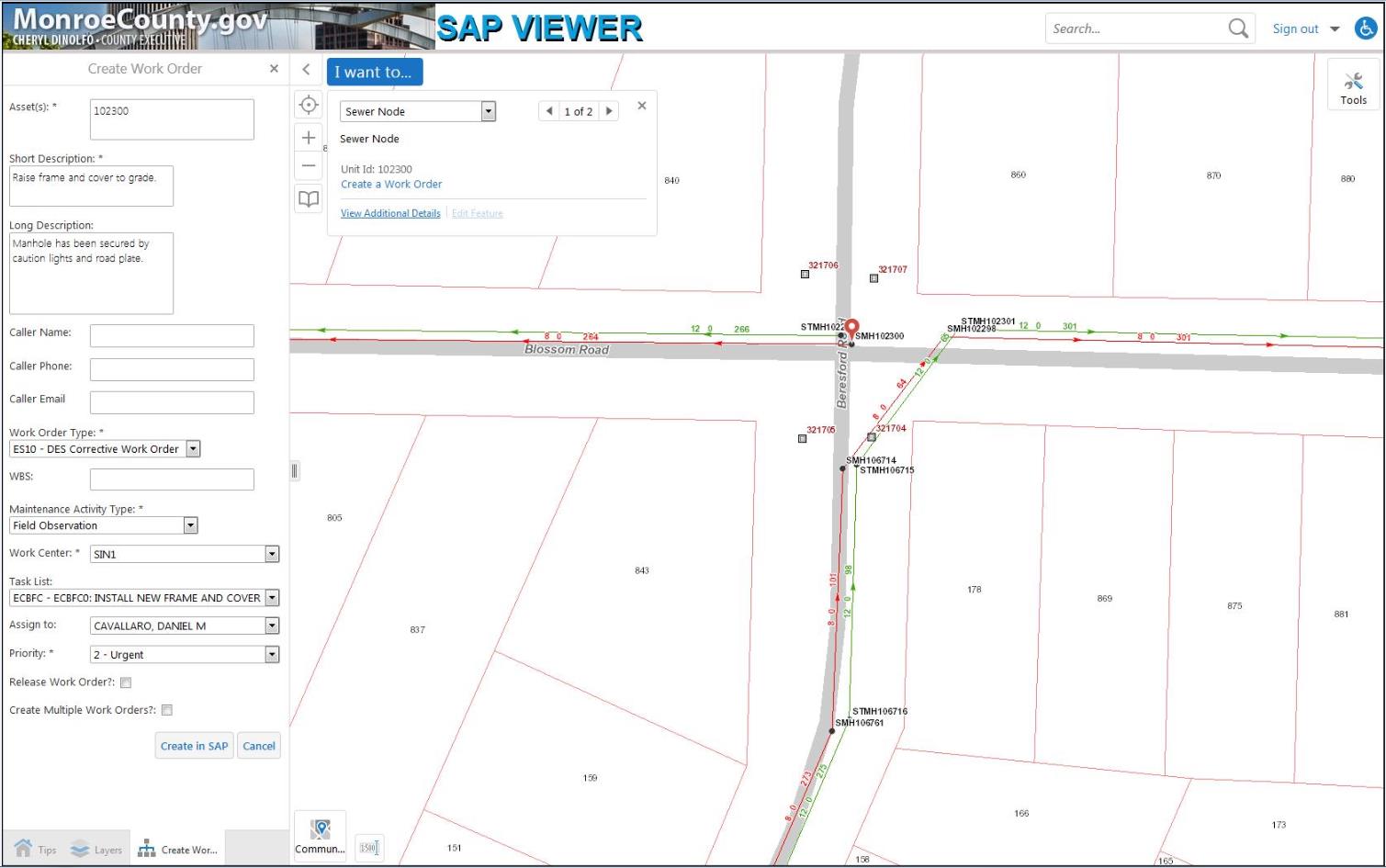Close the Create Work Order panel
1386x868 pixels.
click(x=274, y=69)
